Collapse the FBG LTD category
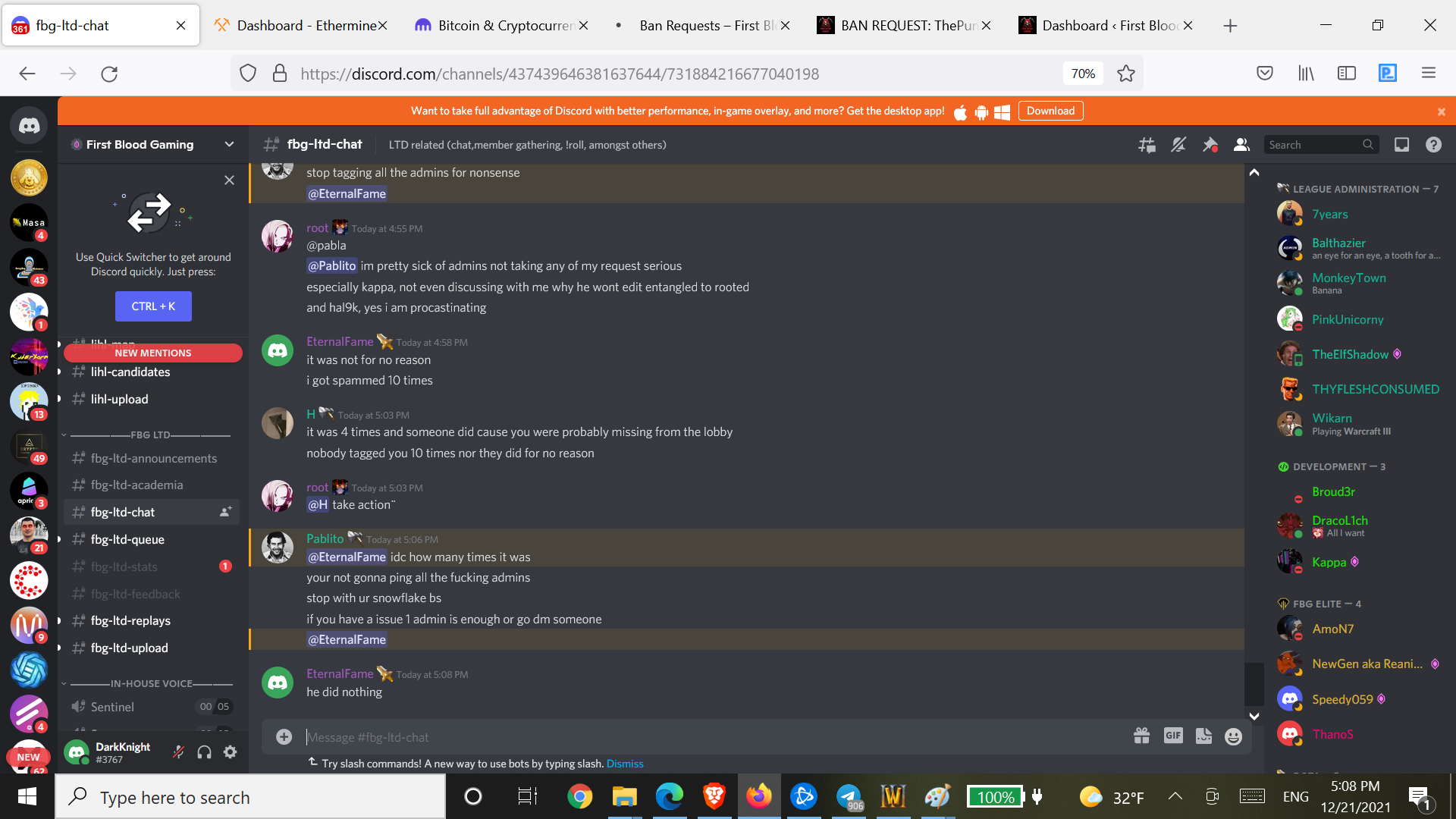 [x=149, y=435]
